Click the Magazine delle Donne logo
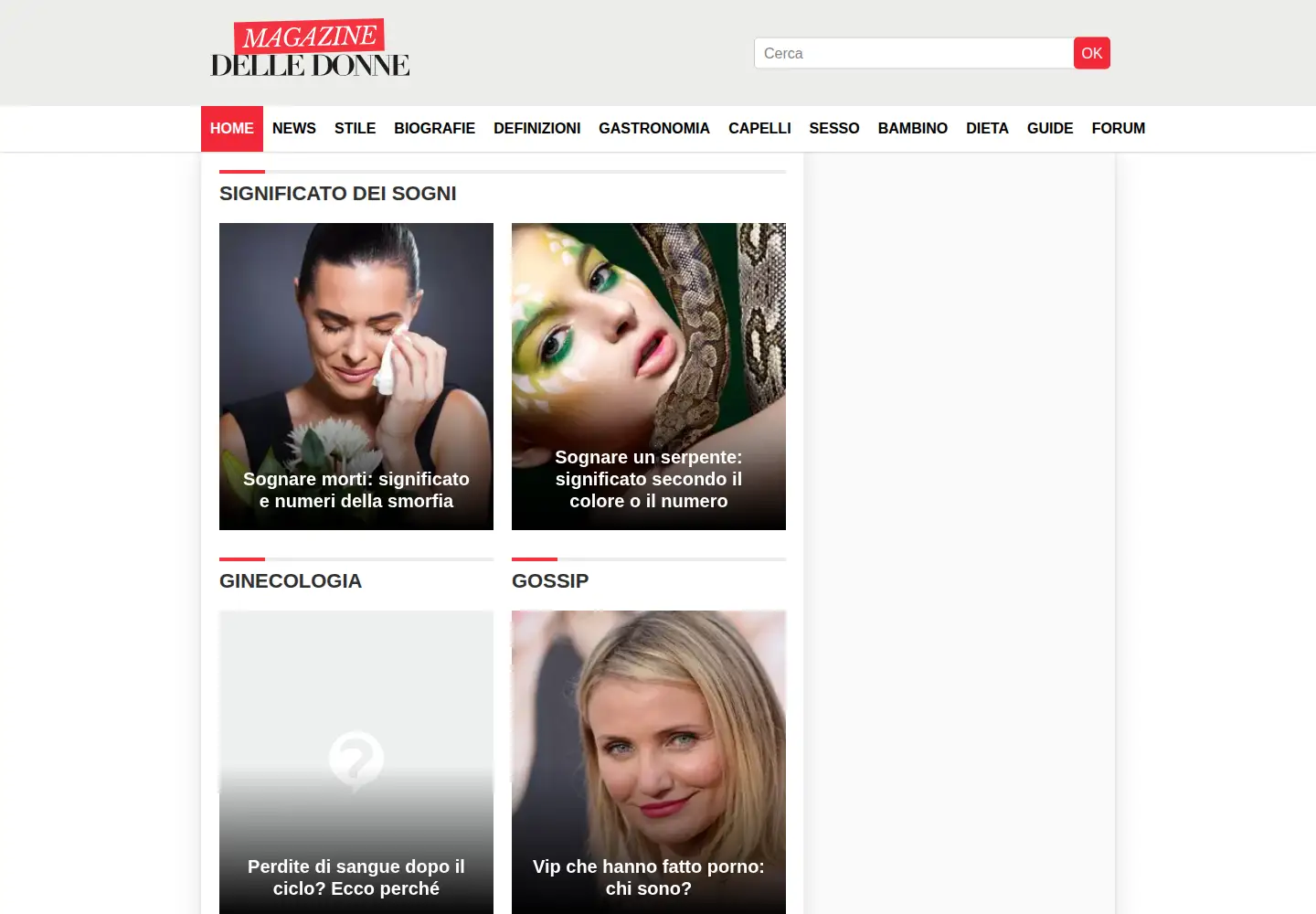The image size is (1316, 914). [311, 49]
